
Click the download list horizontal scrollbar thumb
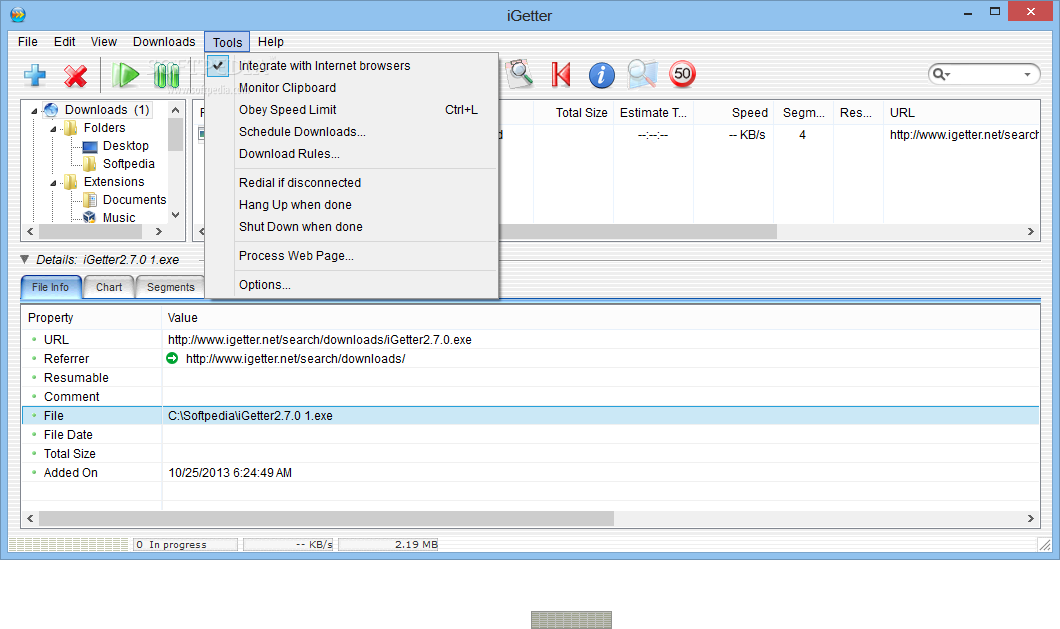point(637,231)
